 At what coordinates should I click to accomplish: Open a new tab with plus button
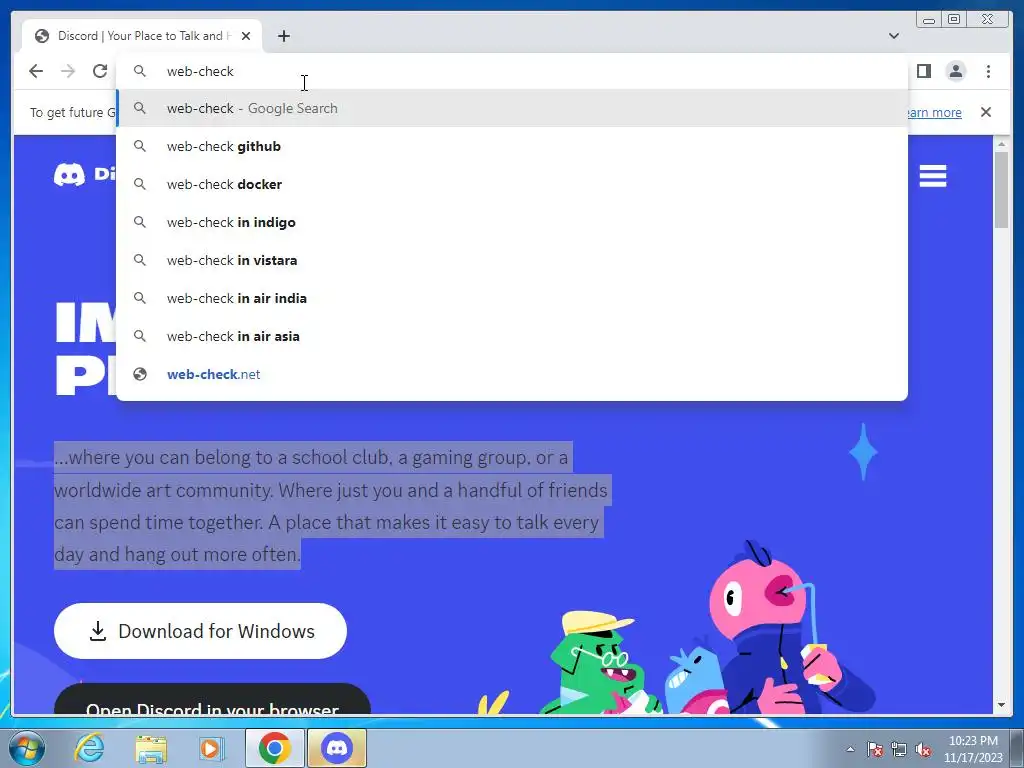[283, 36]
